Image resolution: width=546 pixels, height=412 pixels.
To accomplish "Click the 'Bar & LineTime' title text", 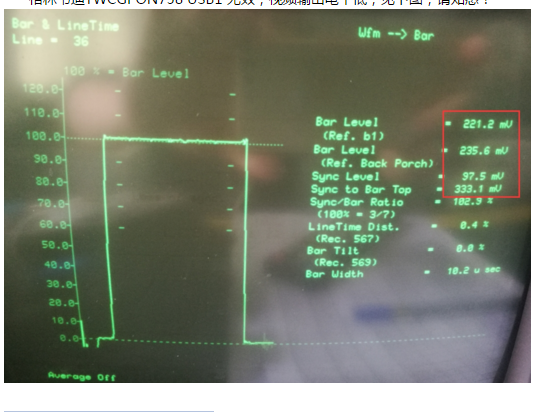I will [65, 25].
